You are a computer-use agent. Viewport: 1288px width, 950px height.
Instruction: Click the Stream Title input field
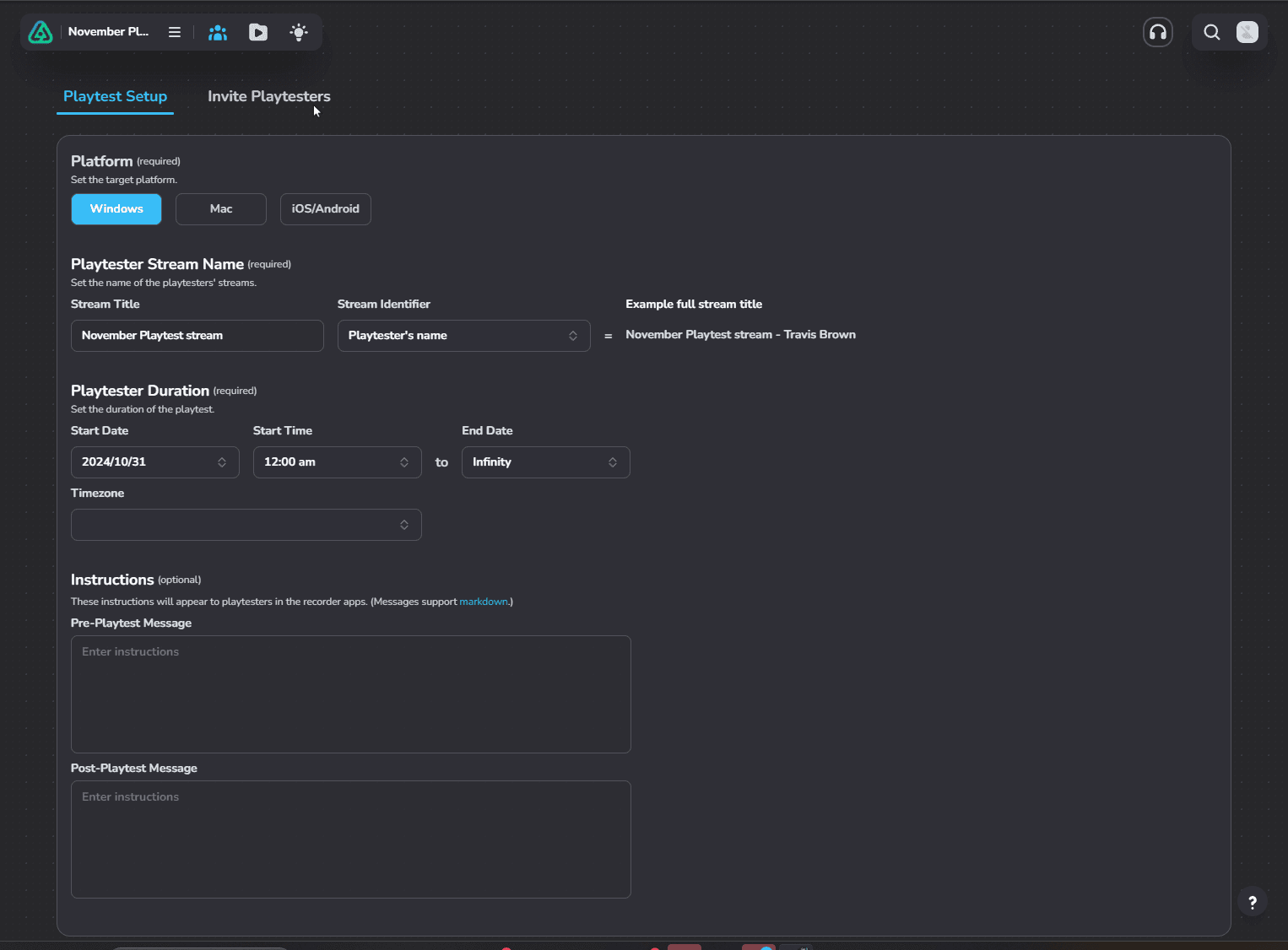pyautogui.click(x=198, y=336)
